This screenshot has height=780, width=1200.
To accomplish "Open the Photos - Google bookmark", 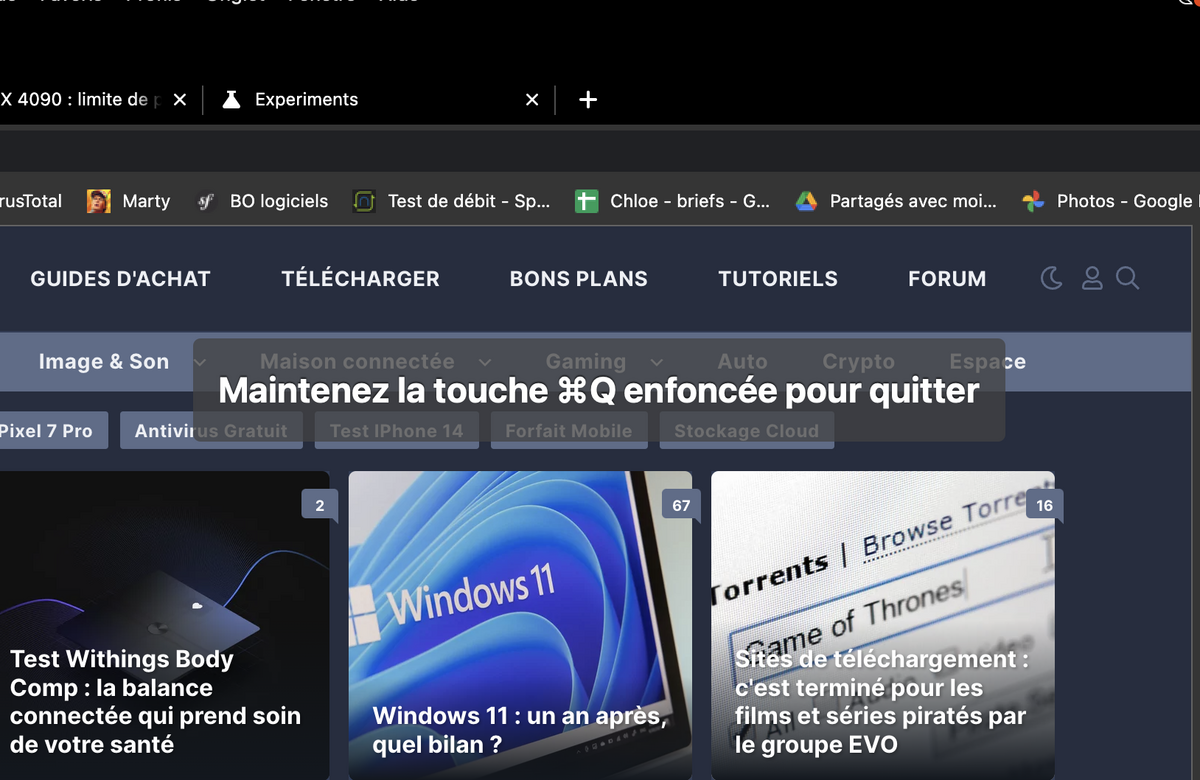I will pyautogui.click(x=1110, y=201).
